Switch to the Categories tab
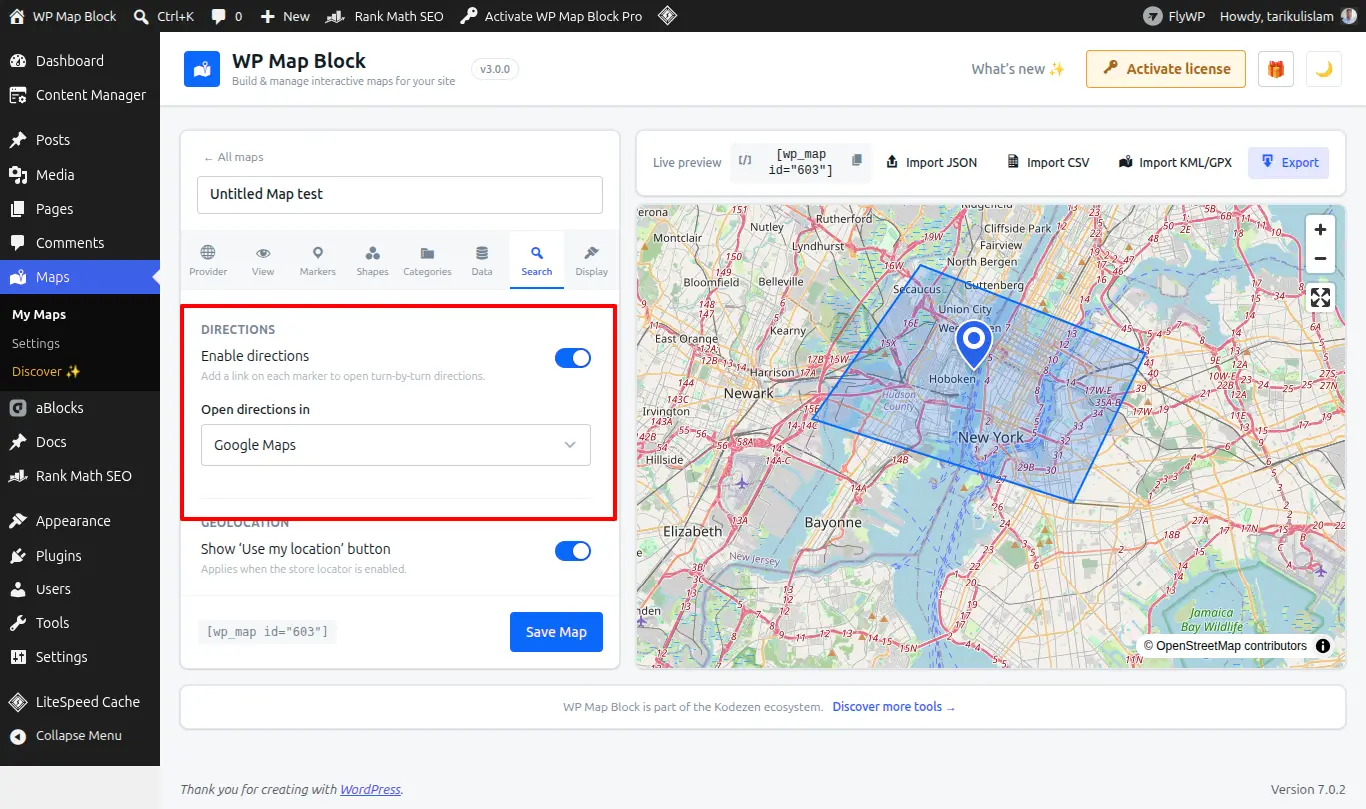This screenshot has height=809, width=1366. pyautogui.click(x=427, y=261)
